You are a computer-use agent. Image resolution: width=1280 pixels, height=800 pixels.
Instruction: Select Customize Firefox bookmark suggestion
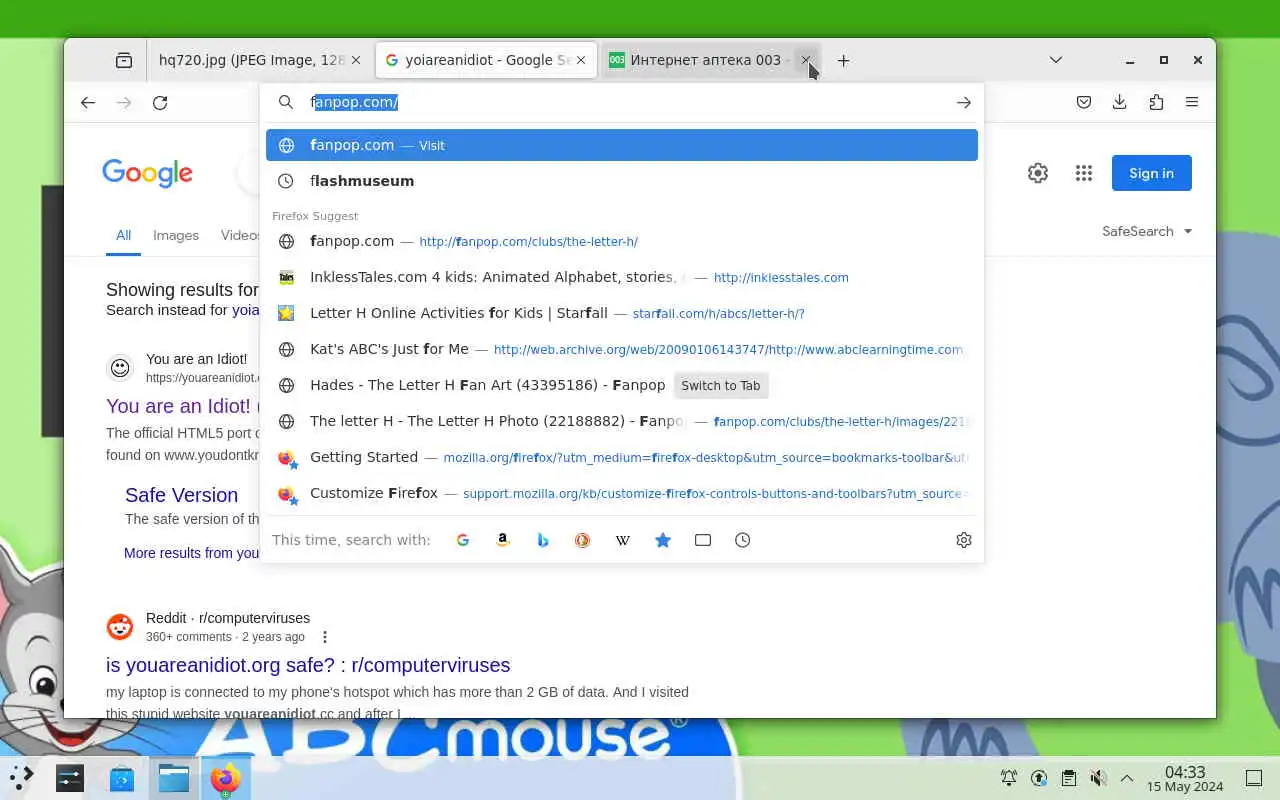pos(622,493)
